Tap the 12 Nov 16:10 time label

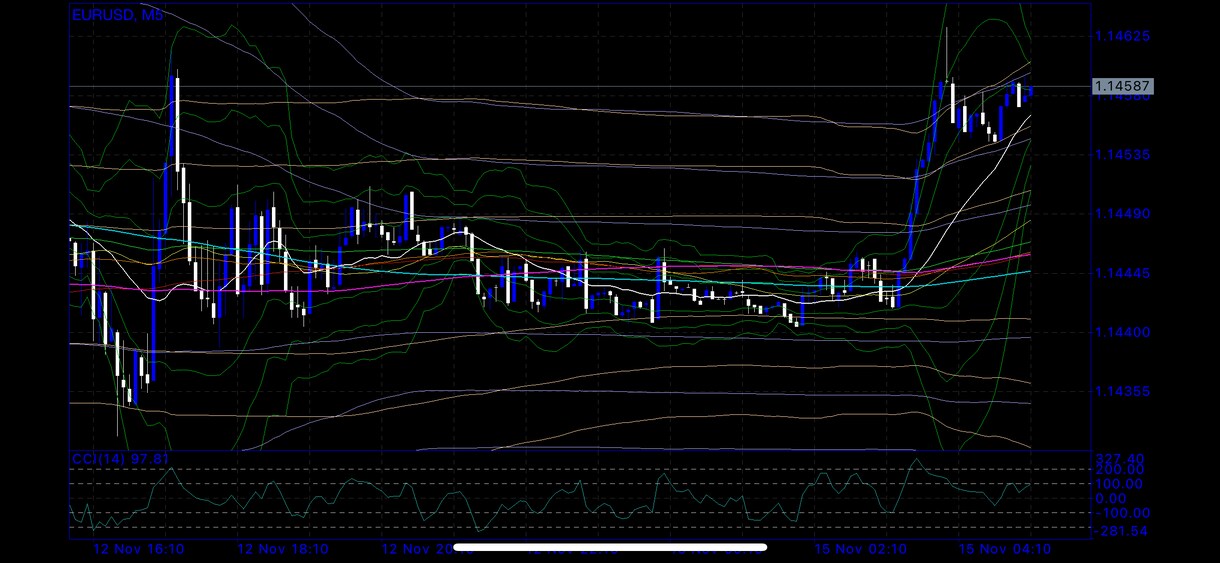(138, 550)
